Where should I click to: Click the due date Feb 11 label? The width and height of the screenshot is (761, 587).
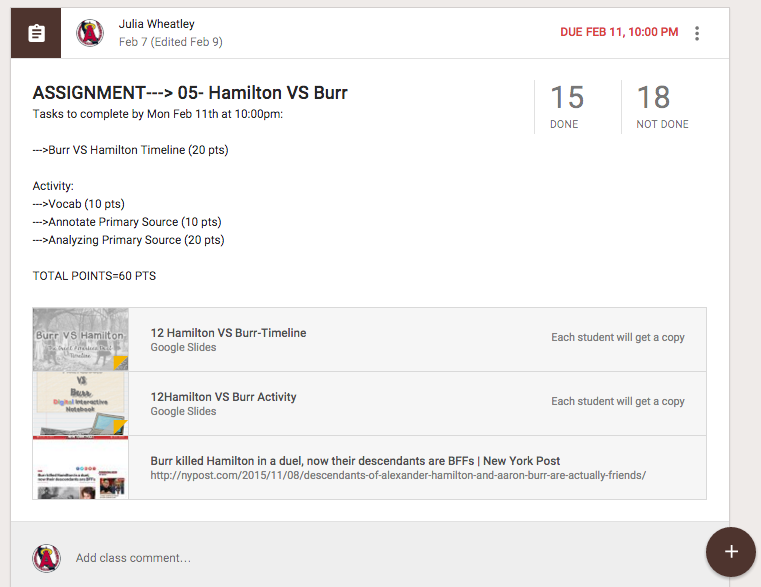click(619, 32)
